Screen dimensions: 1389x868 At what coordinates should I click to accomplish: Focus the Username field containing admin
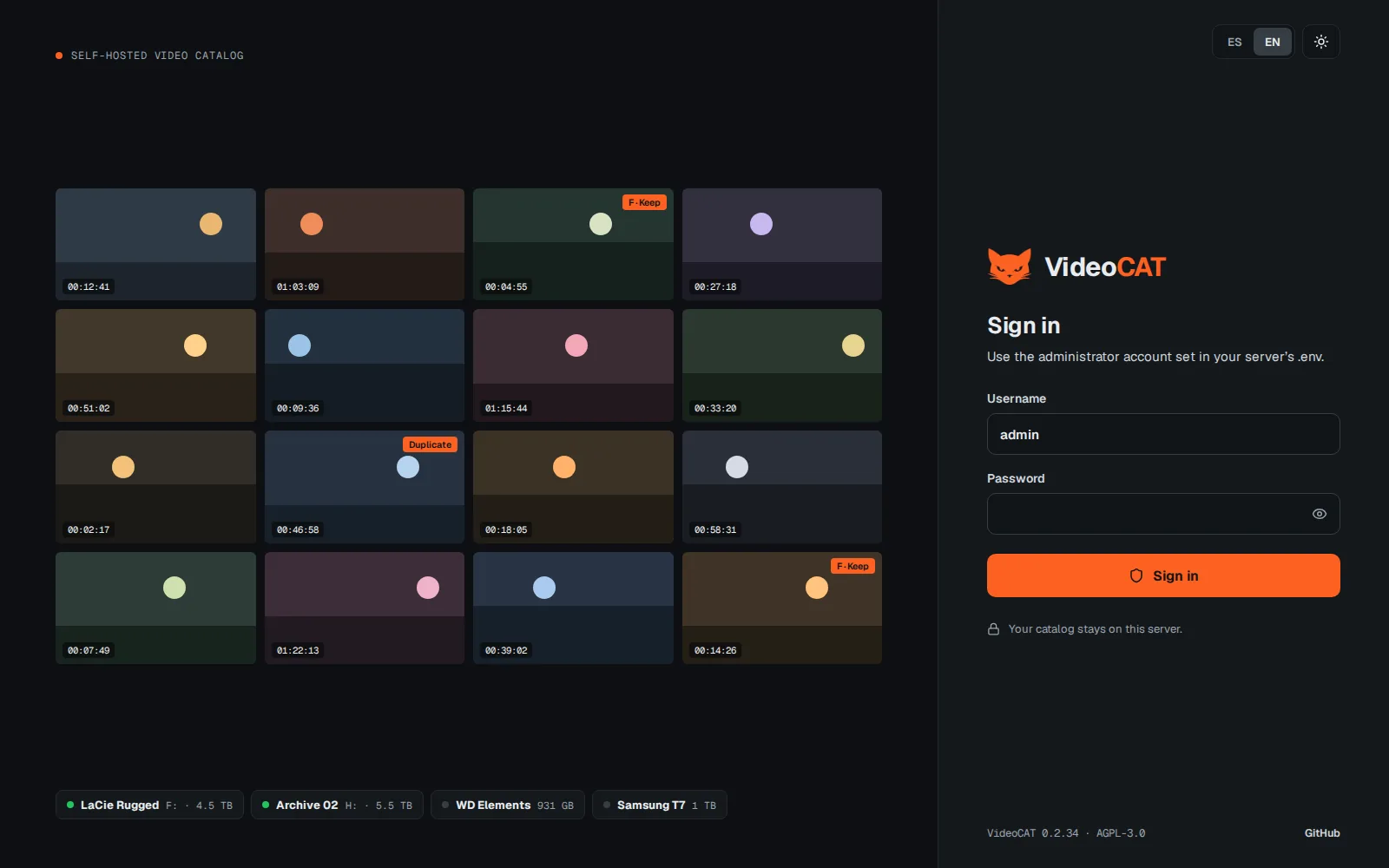[x=1163, y=434]
